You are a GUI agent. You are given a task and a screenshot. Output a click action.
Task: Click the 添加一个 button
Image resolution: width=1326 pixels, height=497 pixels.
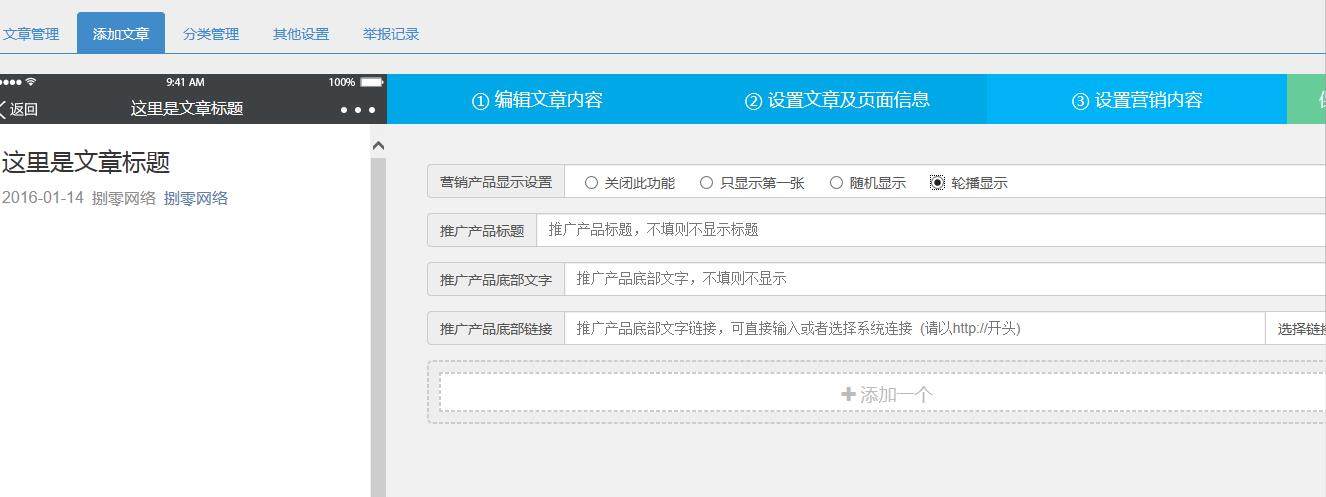click(x=883, y=393)
